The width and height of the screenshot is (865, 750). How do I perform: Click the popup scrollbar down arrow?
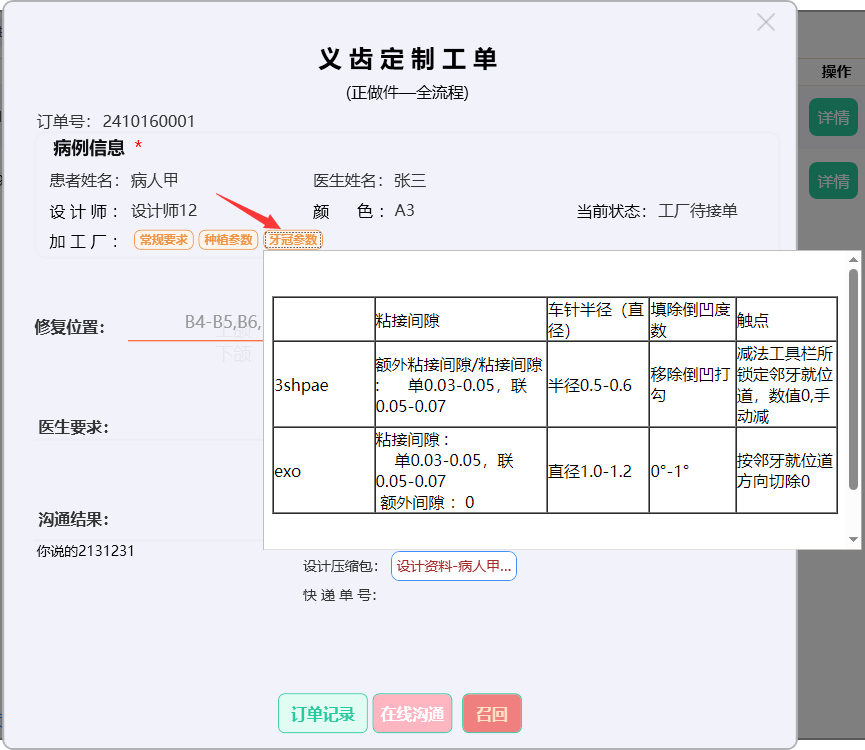(853, 539)
